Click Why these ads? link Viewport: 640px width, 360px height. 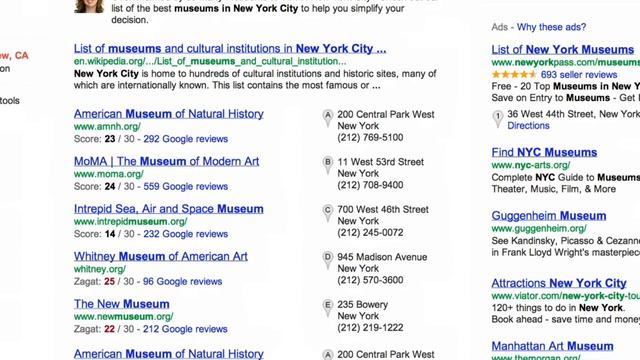coord(551,27)
